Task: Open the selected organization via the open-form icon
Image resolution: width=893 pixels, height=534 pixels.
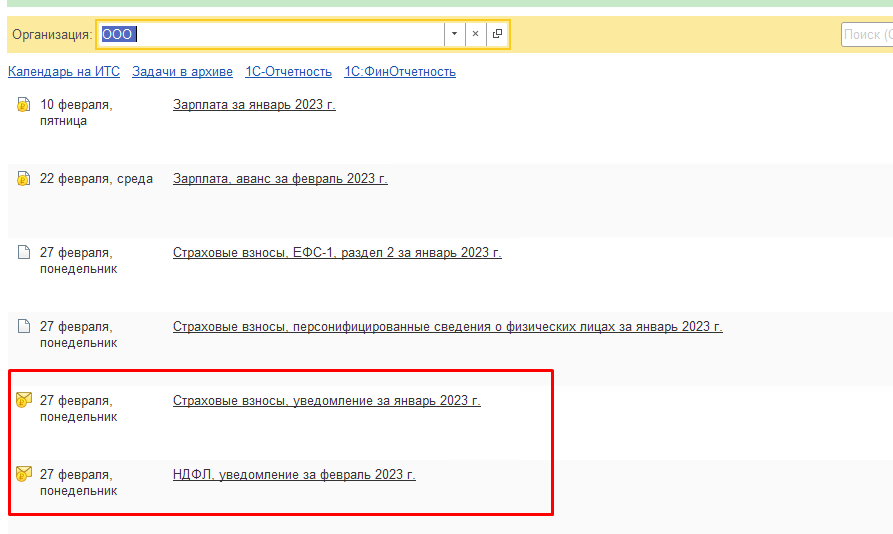Action: point(497,34)
